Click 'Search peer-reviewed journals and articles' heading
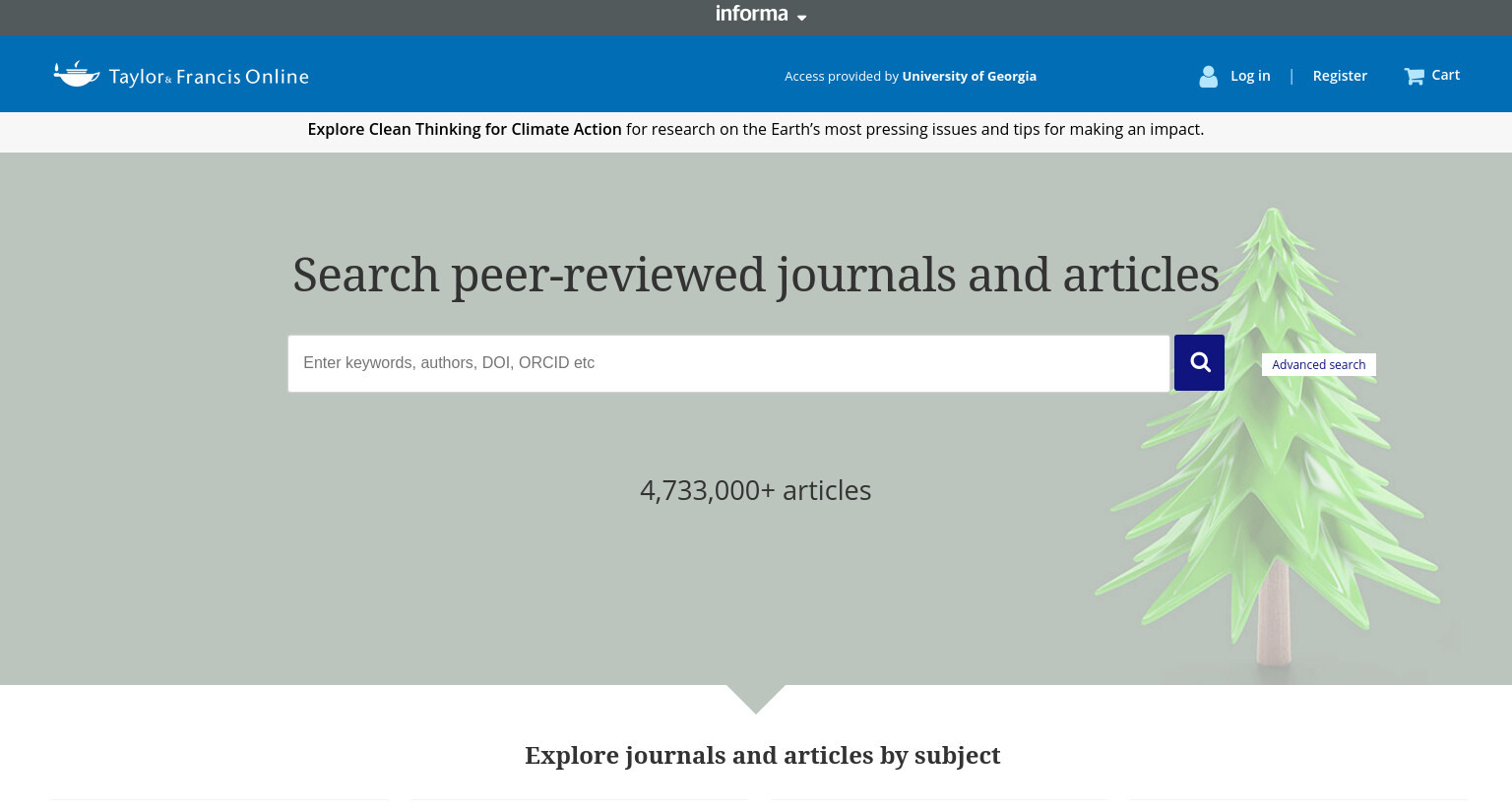Image resolution: width=1512 pixels, height=811 pixels. [x=756, y=275]
